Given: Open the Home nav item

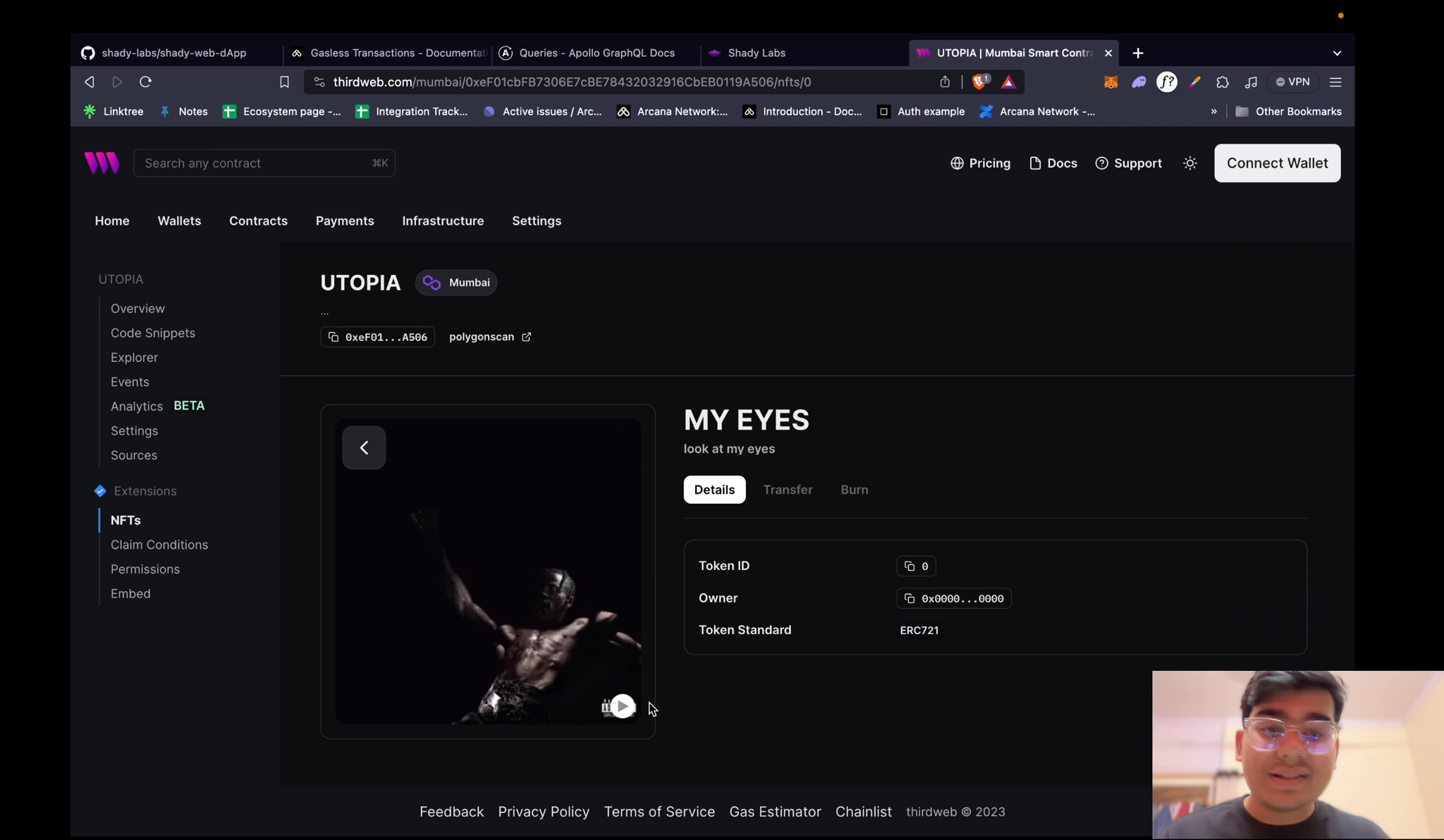Looking at the screenshot, I should pos(112,221).
